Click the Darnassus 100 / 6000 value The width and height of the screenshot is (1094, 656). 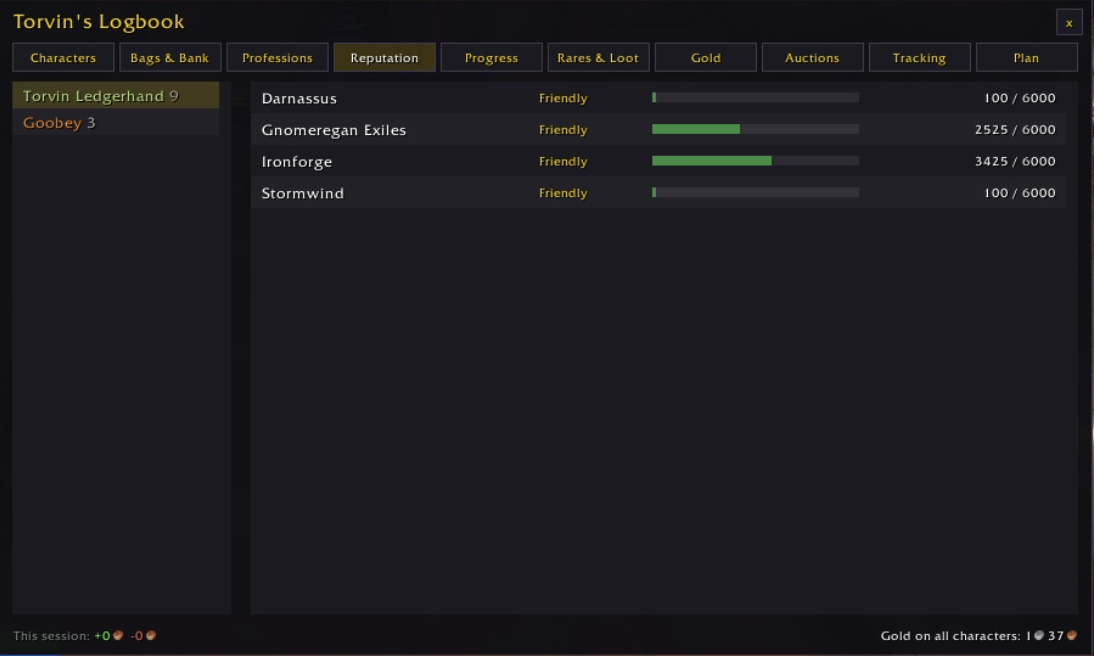point(1019,98)
